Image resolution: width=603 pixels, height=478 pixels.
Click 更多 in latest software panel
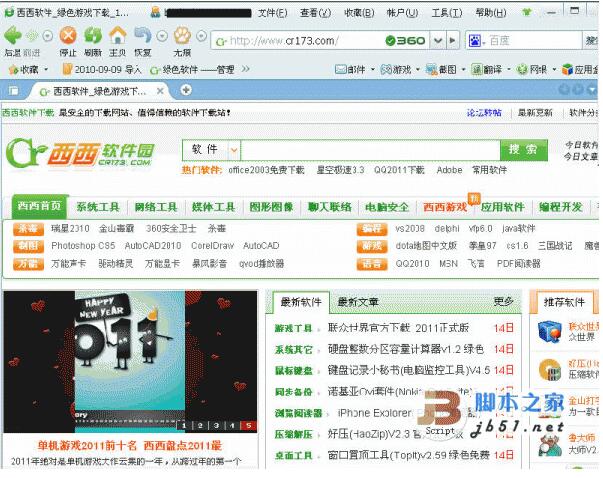point(503,302)
